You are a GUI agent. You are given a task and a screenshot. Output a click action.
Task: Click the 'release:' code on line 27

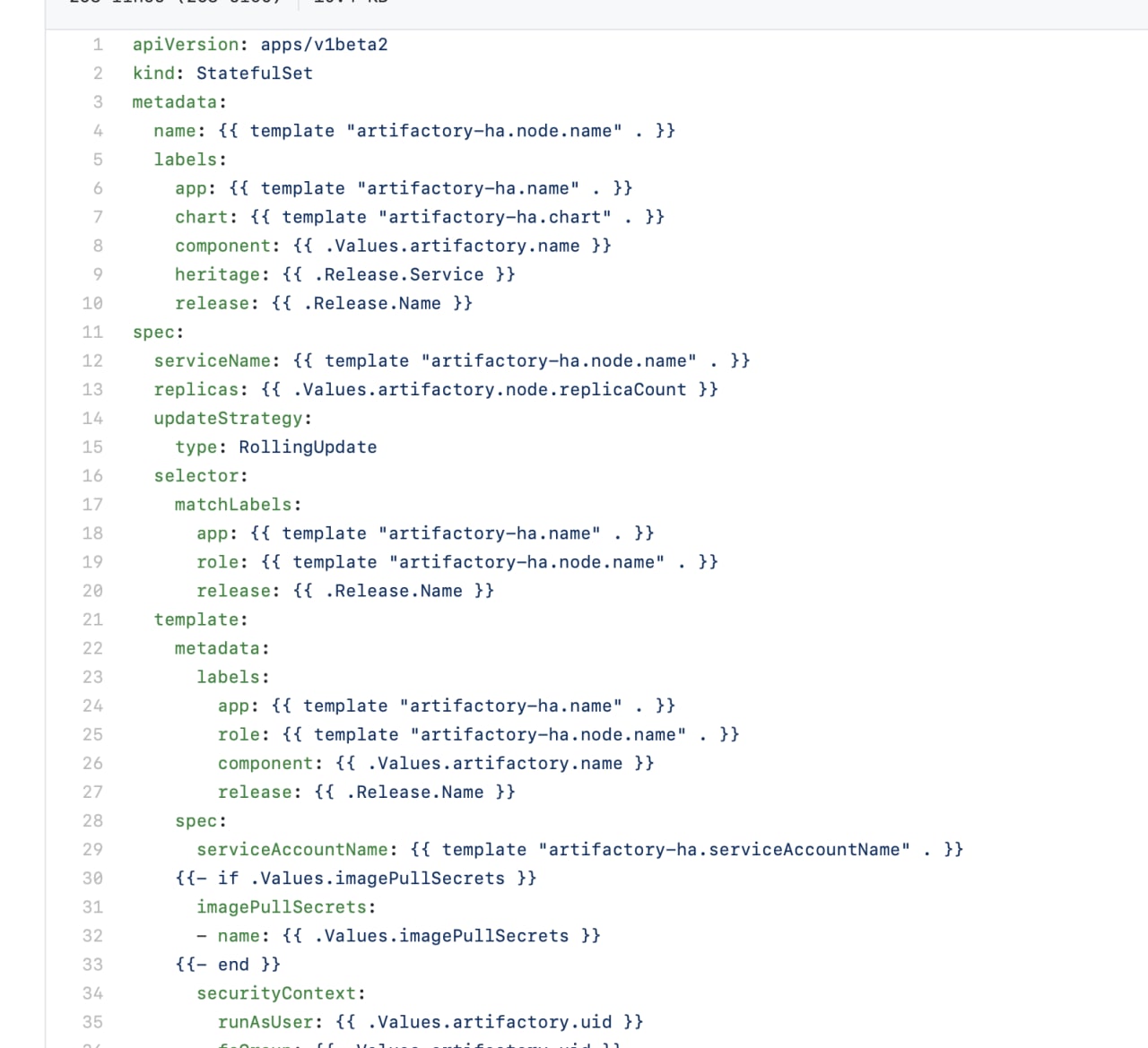coord(367,792)
